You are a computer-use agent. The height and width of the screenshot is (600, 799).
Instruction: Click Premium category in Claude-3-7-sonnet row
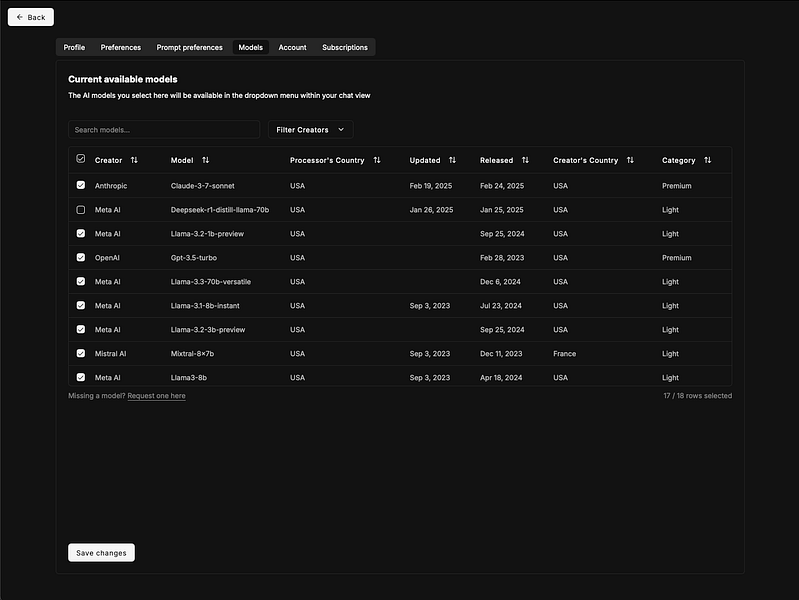[676, 186]
